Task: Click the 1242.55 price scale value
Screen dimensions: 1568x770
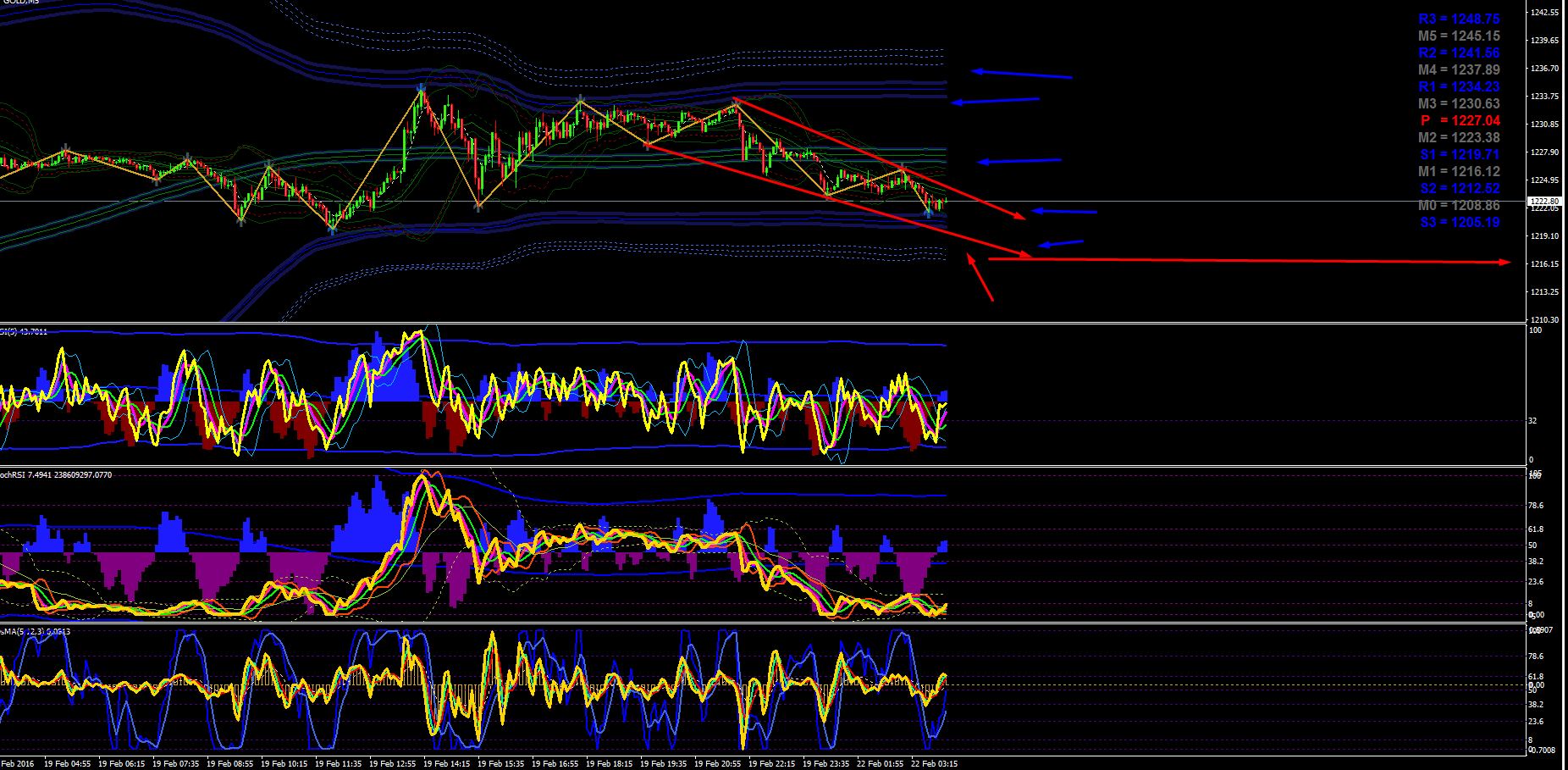Action: [1544, 13]
